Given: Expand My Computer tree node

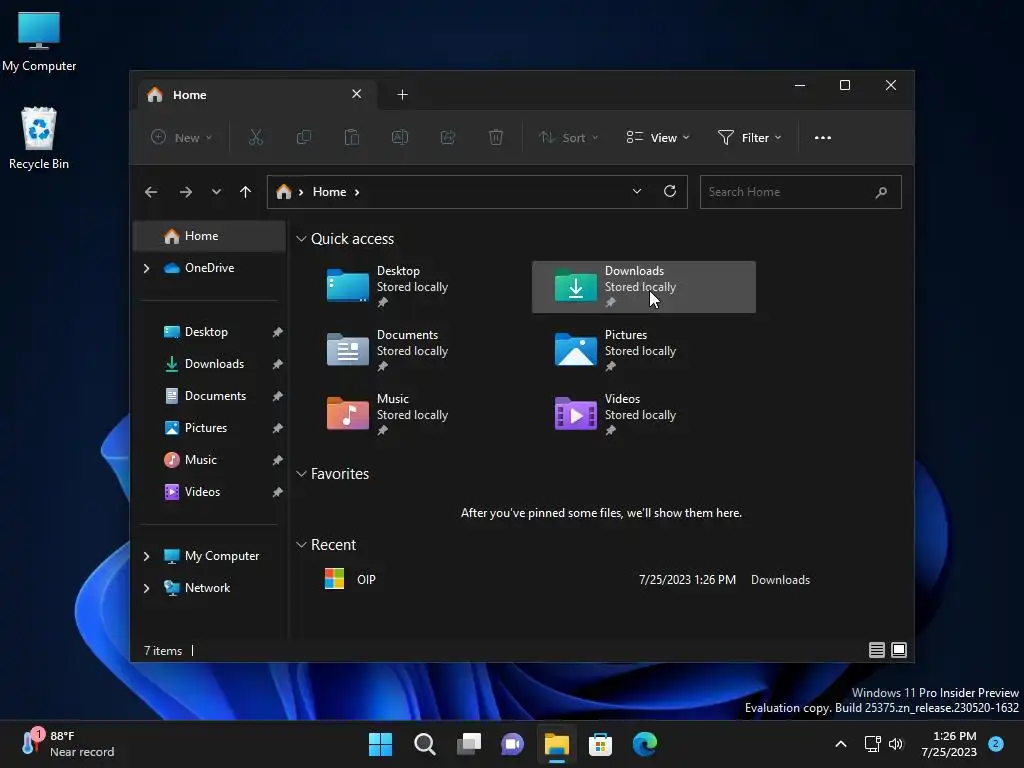Looking at the screenshot, I should tap(146, 556).
